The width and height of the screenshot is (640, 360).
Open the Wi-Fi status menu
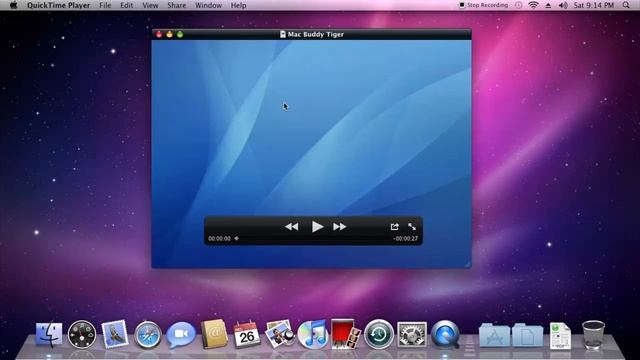(533, 5)
